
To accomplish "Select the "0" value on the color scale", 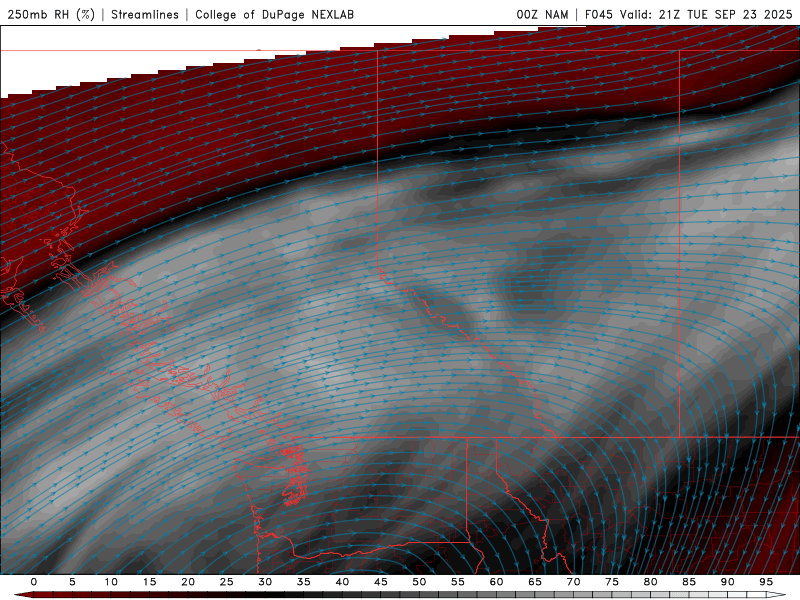I will click(34, 582).
